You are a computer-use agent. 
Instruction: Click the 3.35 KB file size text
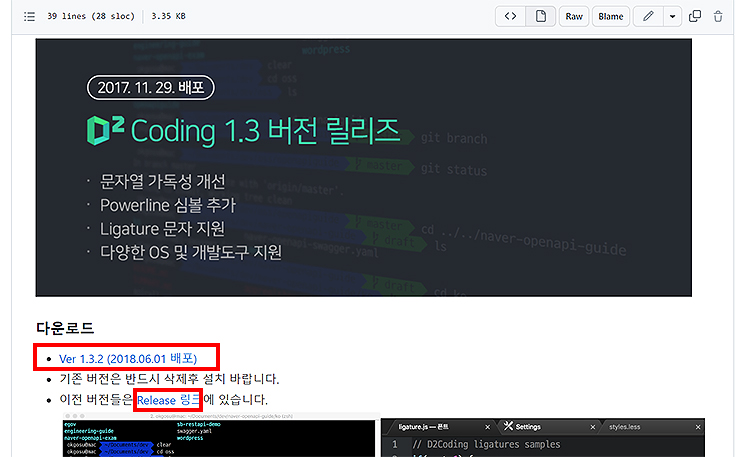click(x=168, y=16)
